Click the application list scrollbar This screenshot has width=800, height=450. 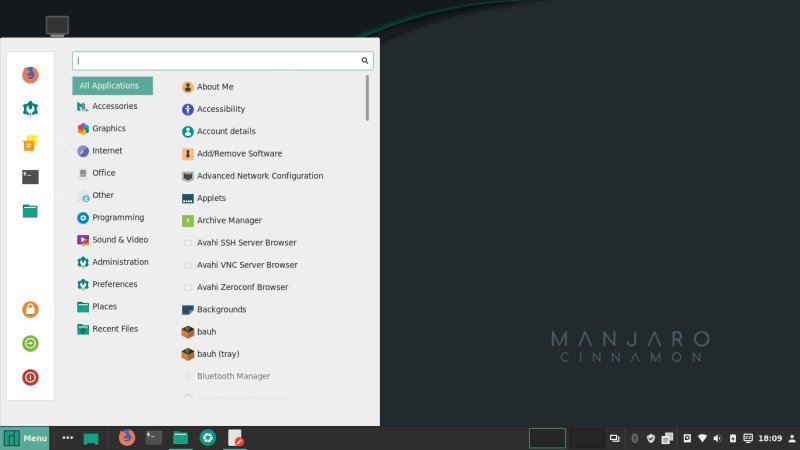point(367,98)
